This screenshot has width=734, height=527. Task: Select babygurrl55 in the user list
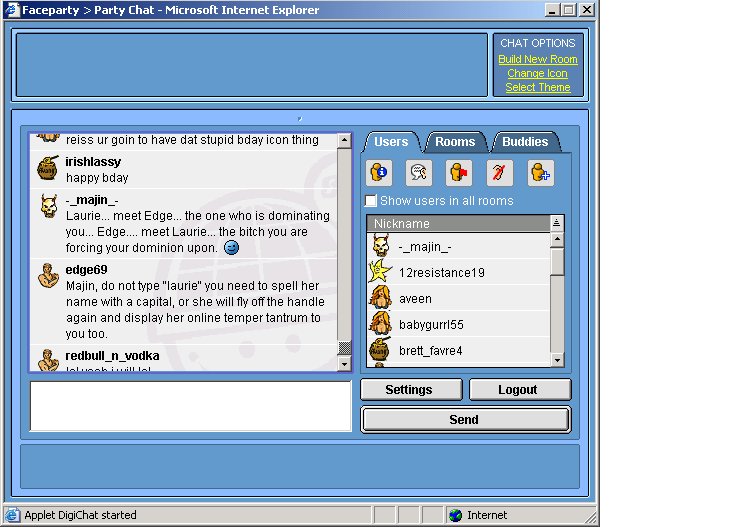[459, 324]
